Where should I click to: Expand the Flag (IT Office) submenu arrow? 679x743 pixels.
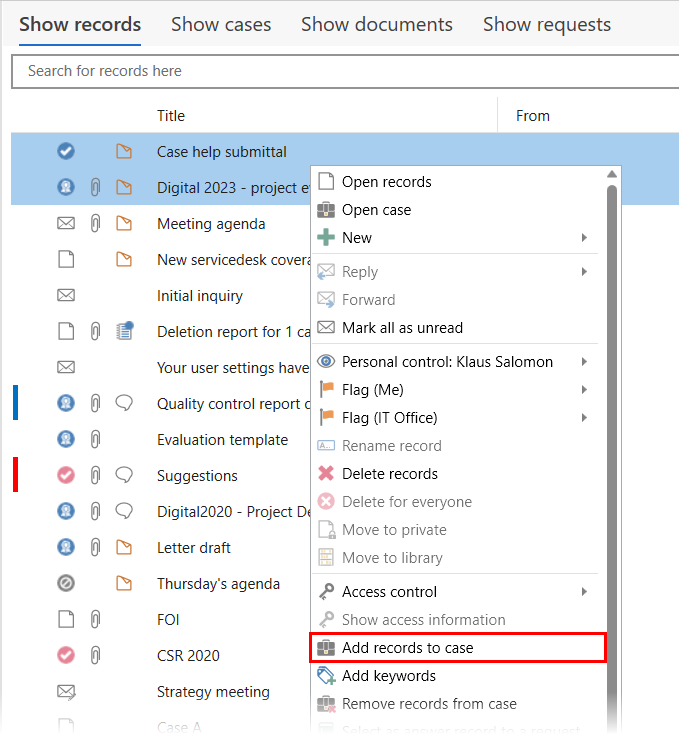(584, 417)
